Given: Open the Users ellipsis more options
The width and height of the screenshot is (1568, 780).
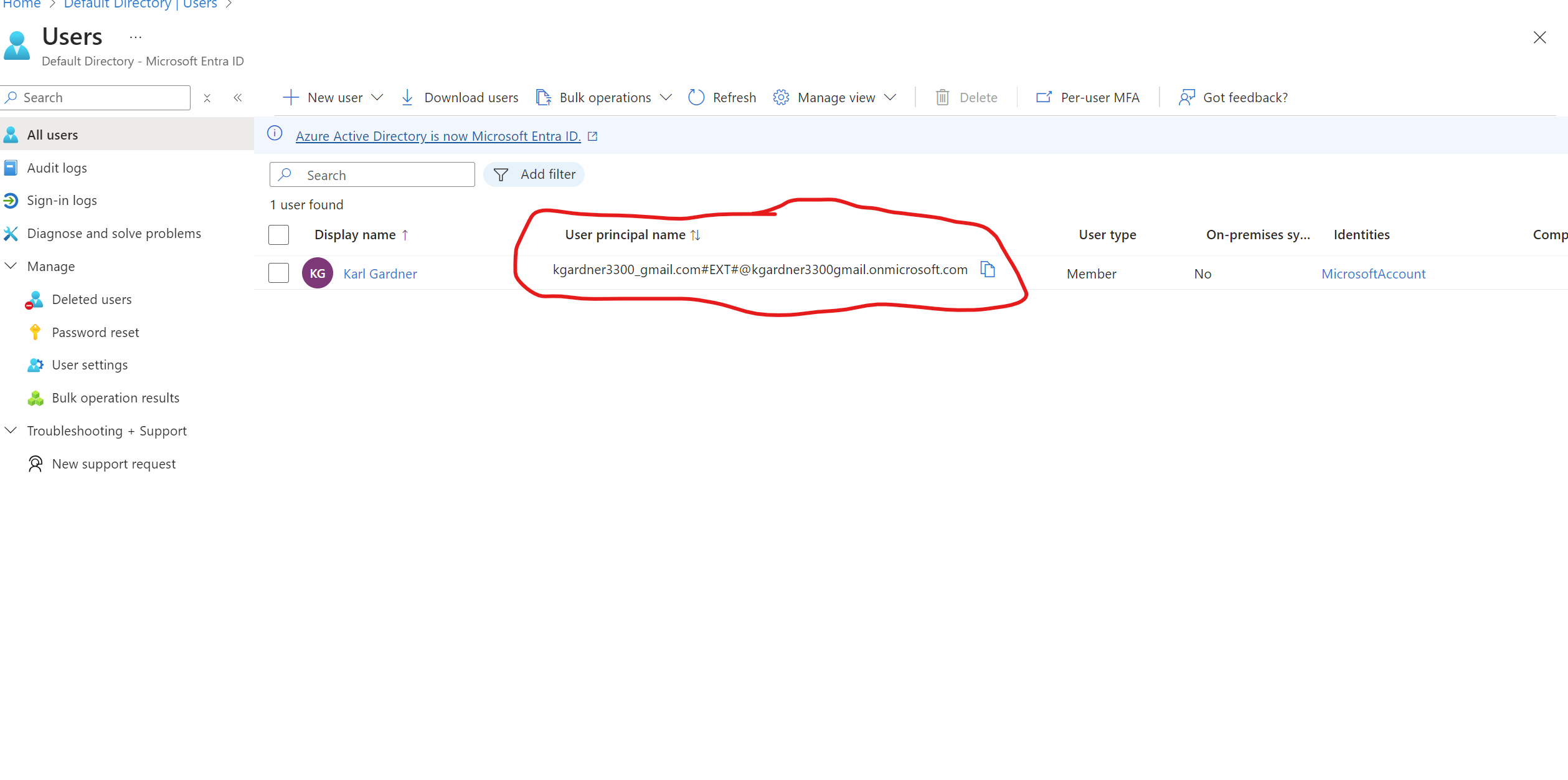Looking at the screenshot, I should coord(136,37).
